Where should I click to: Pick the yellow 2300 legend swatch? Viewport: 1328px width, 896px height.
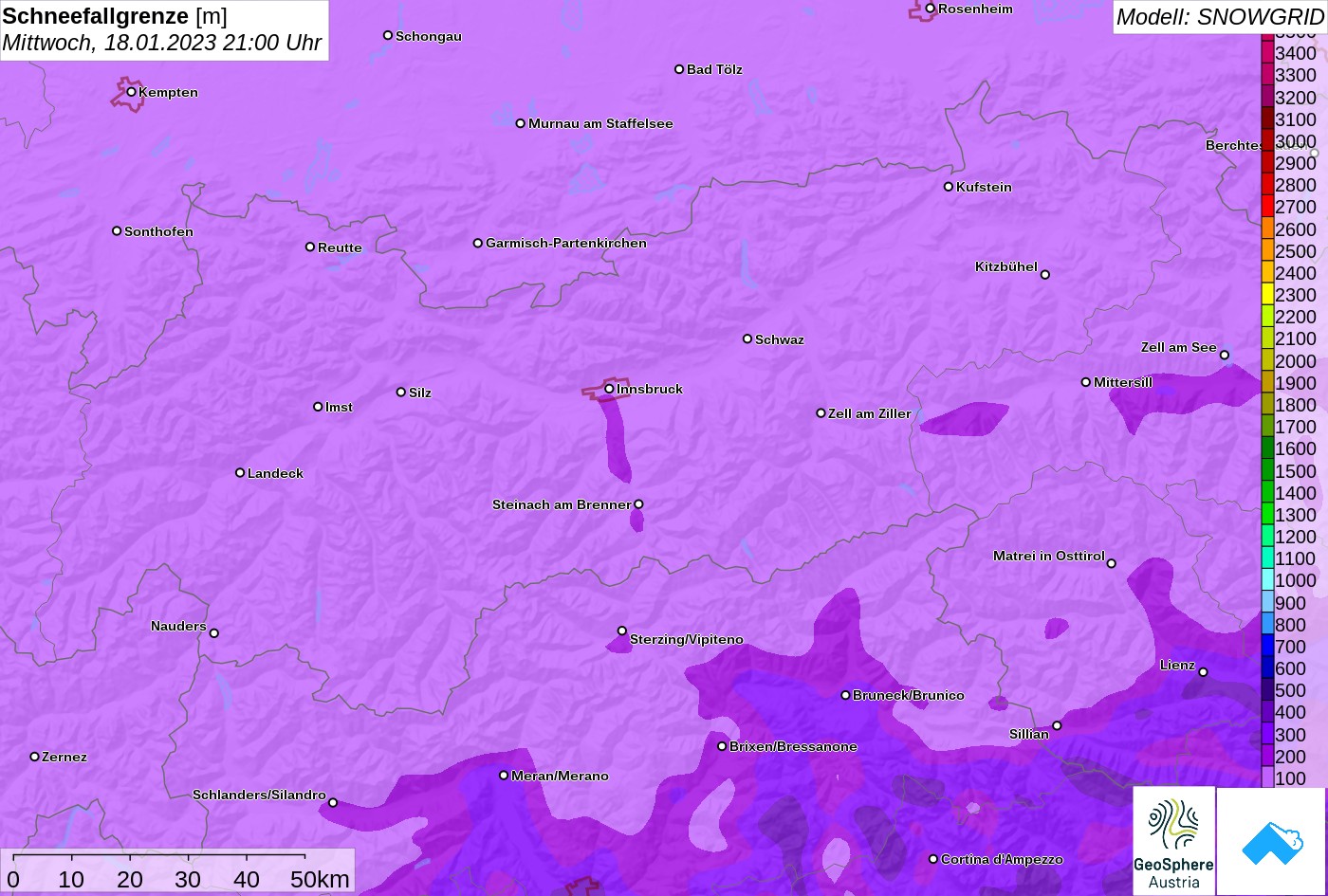(1267, 295)
